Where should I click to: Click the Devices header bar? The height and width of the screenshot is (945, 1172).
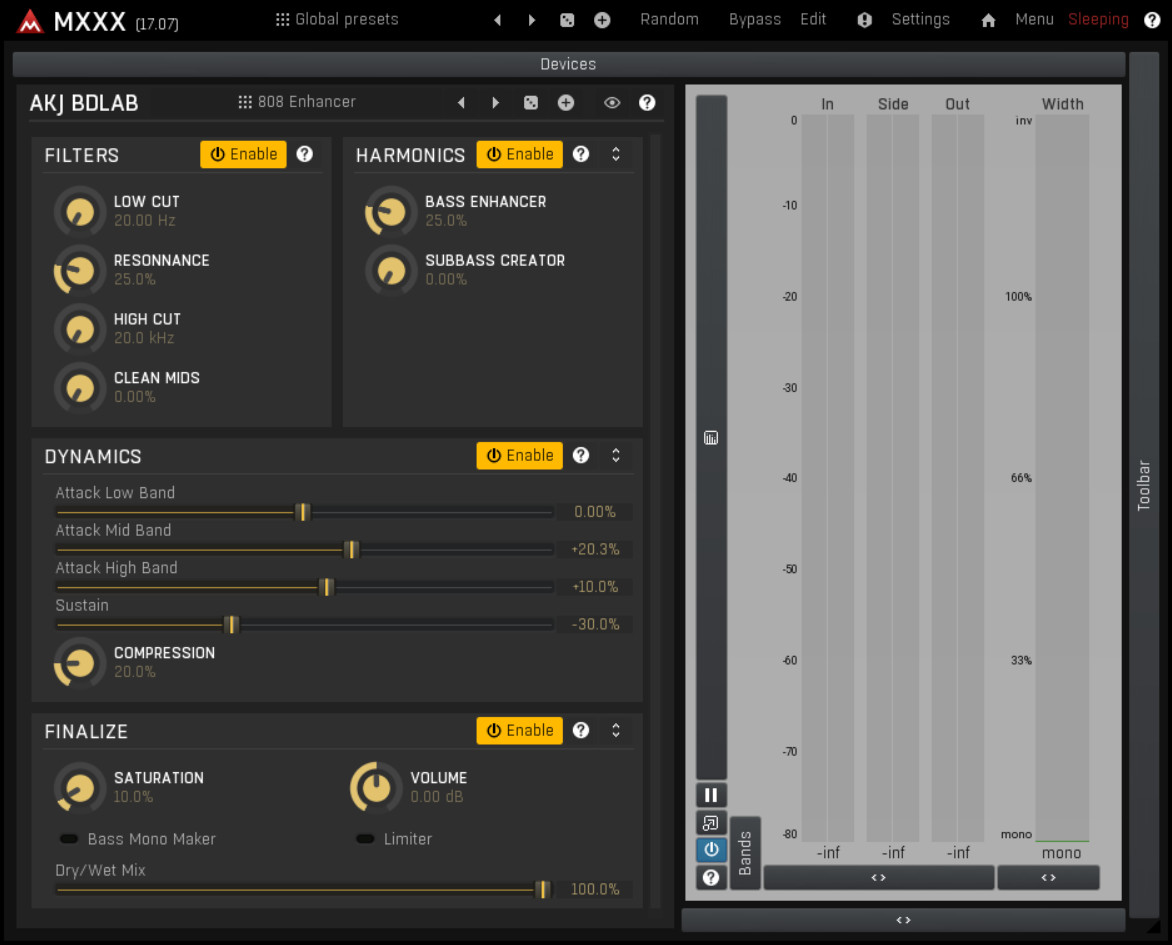pyautogui.click(x=569, y=64)
